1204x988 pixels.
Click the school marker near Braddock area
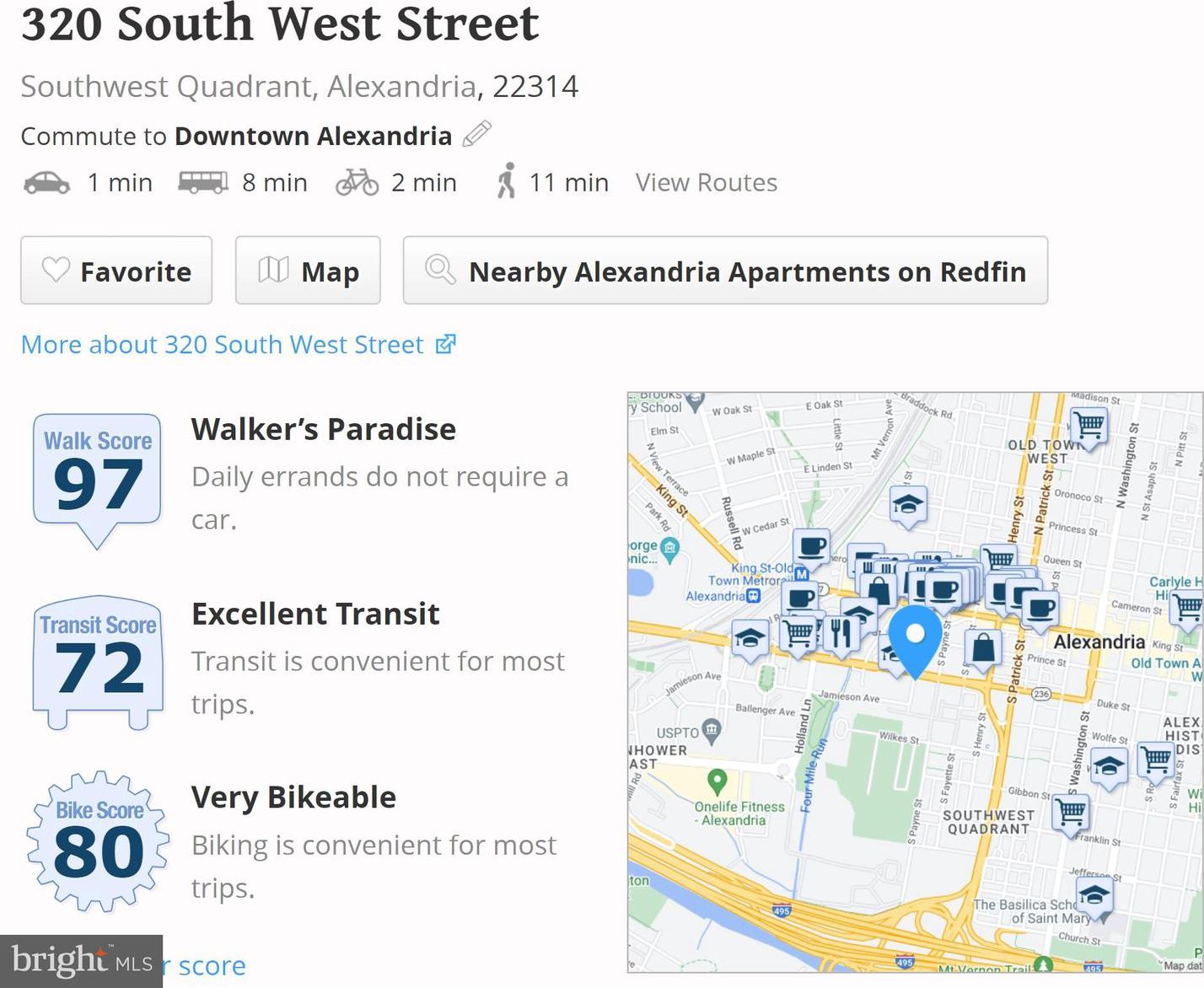(x=908, y=505)
